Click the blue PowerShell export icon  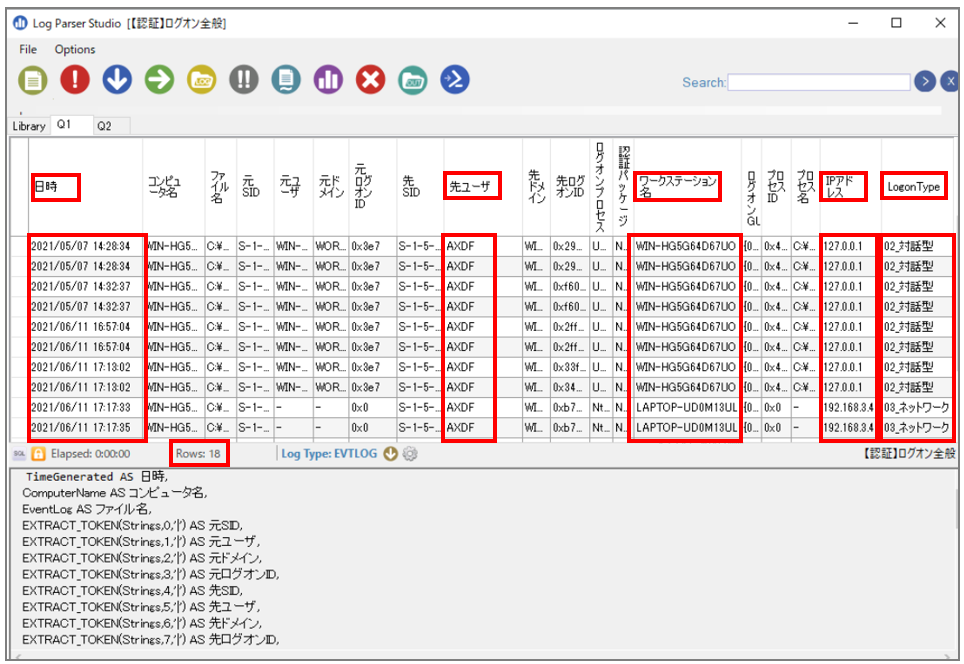tap(455, 80)
